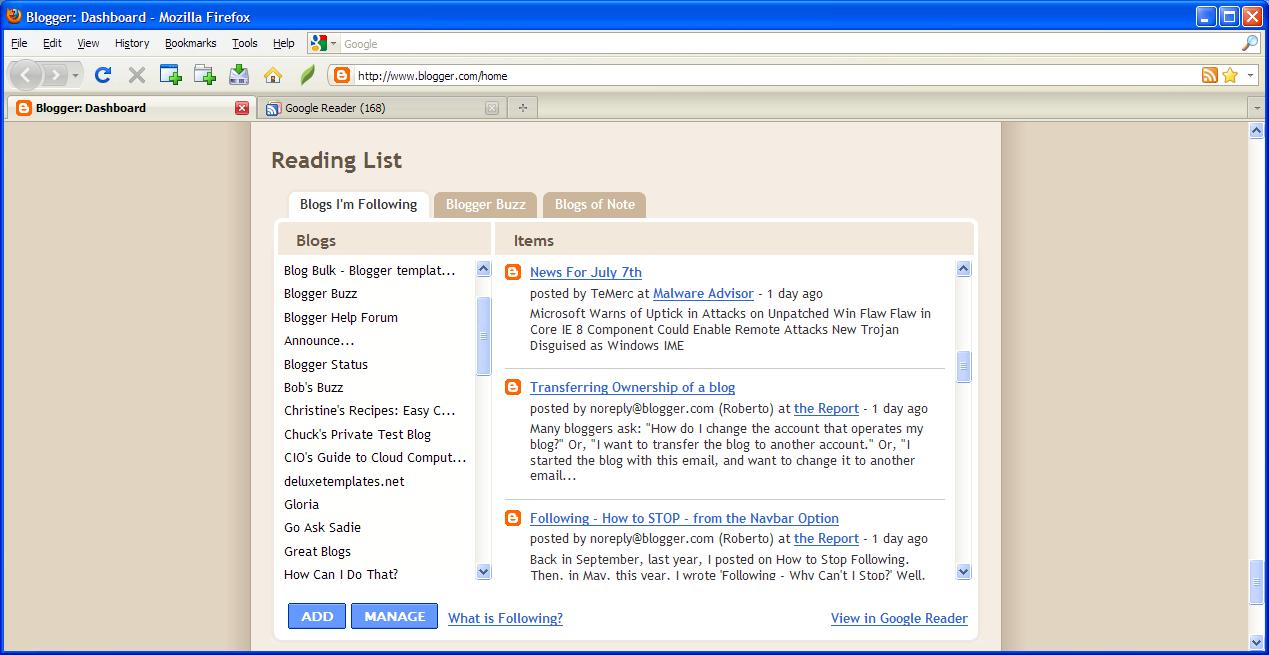Open the address bar URL history dropdown
1269x655 pixels.
coord(1251,76)
